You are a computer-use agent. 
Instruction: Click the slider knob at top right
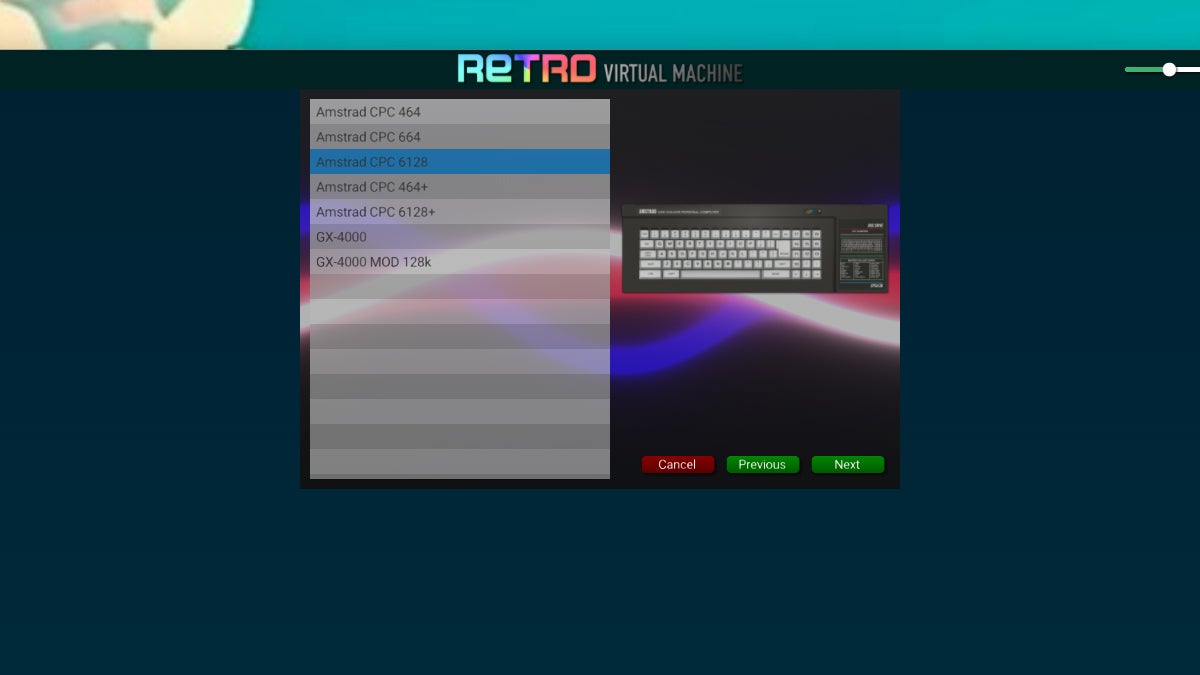1169,69
